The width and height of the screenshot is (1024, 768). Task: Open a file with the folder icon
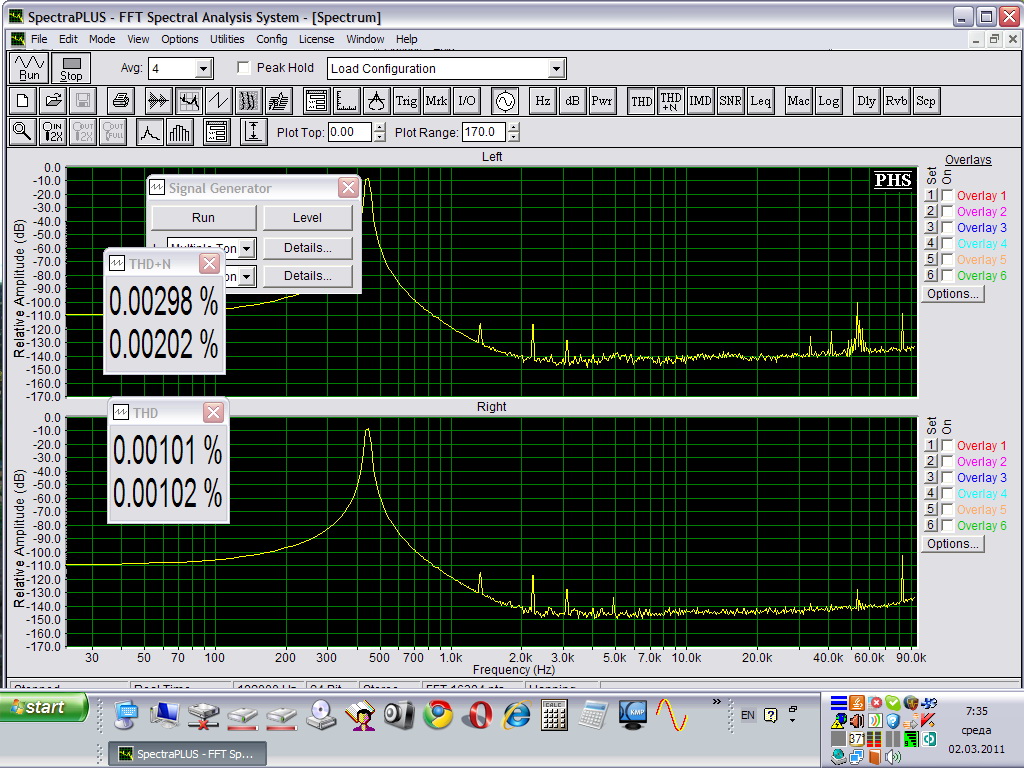(53, 101)
